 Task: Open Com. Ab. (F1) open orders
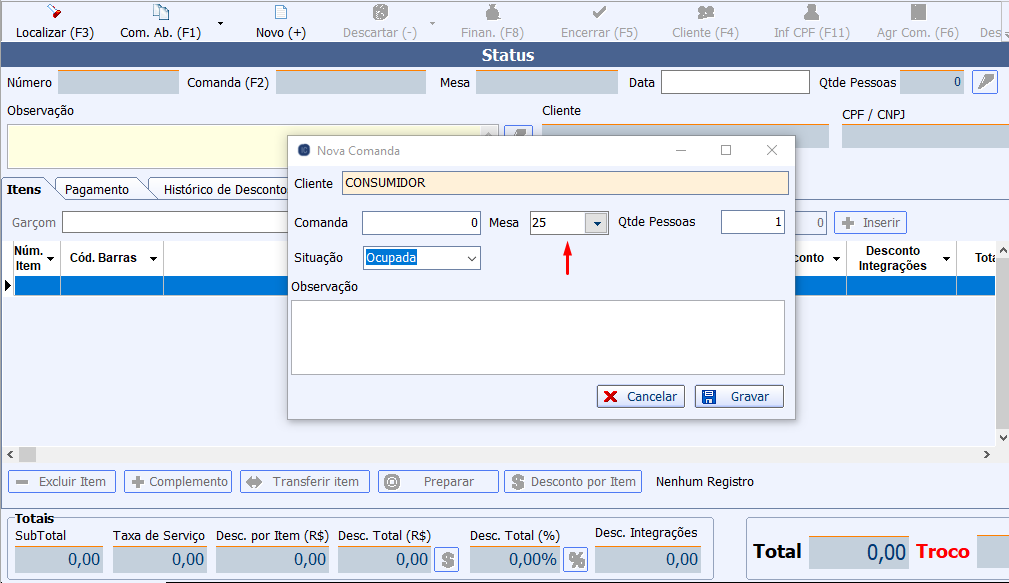click(x=160, y=13)
